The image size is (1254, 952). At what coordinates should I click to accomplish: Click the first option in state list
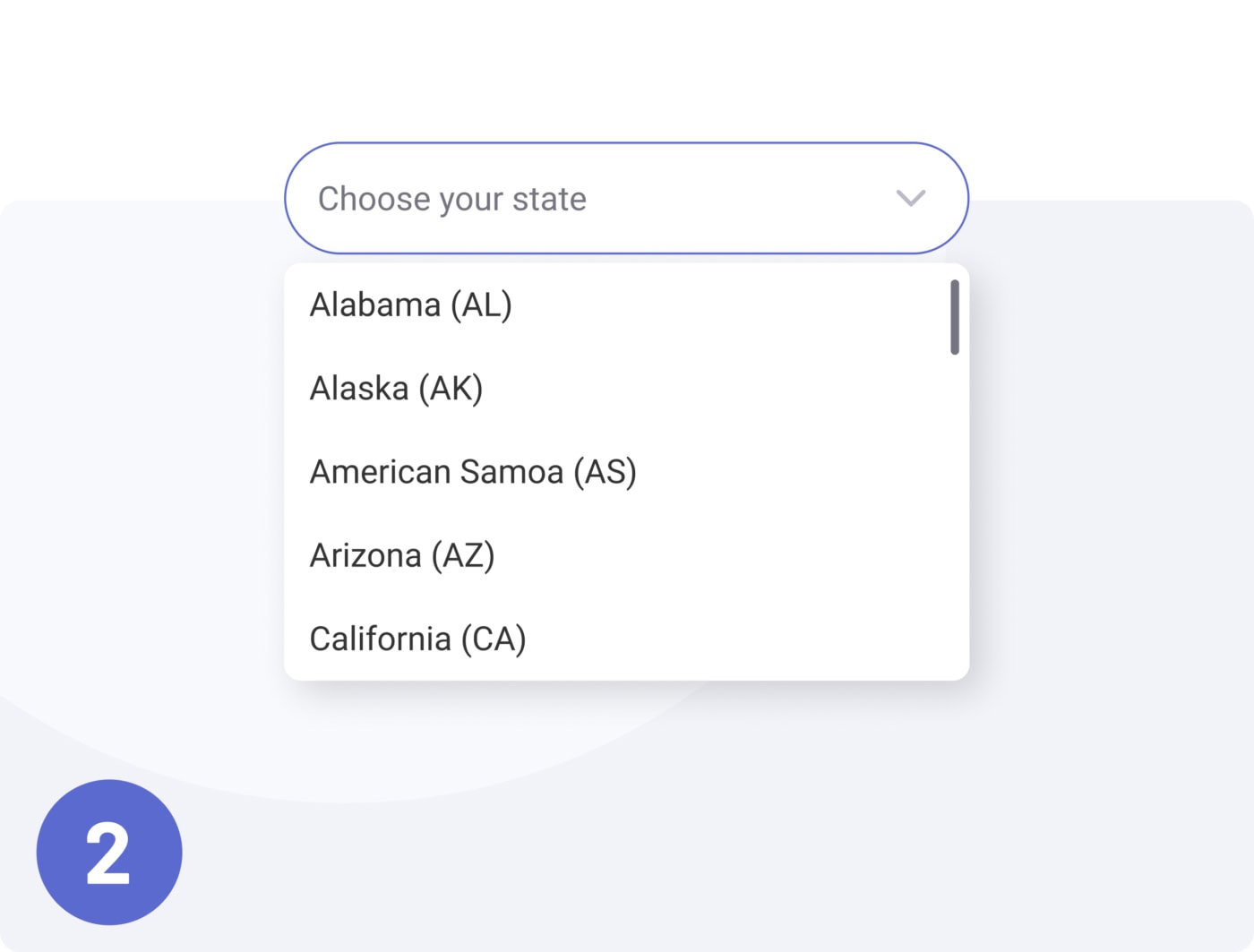pyautogui.click(x=411, y=305)
